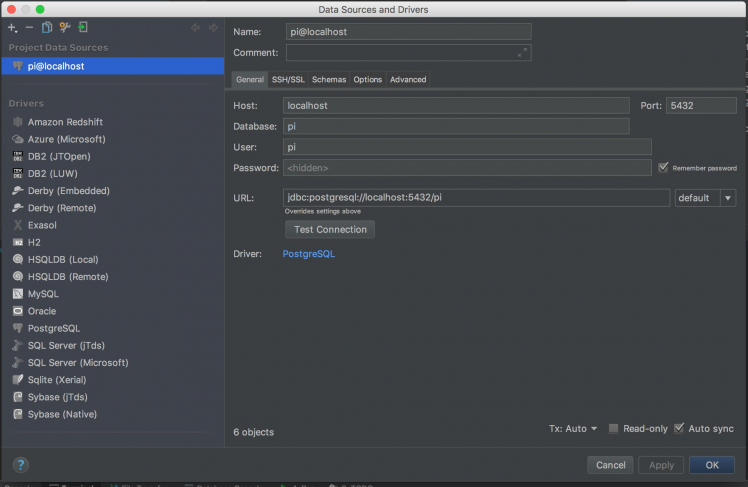Toggle the Auto sync checkbox

679,428
